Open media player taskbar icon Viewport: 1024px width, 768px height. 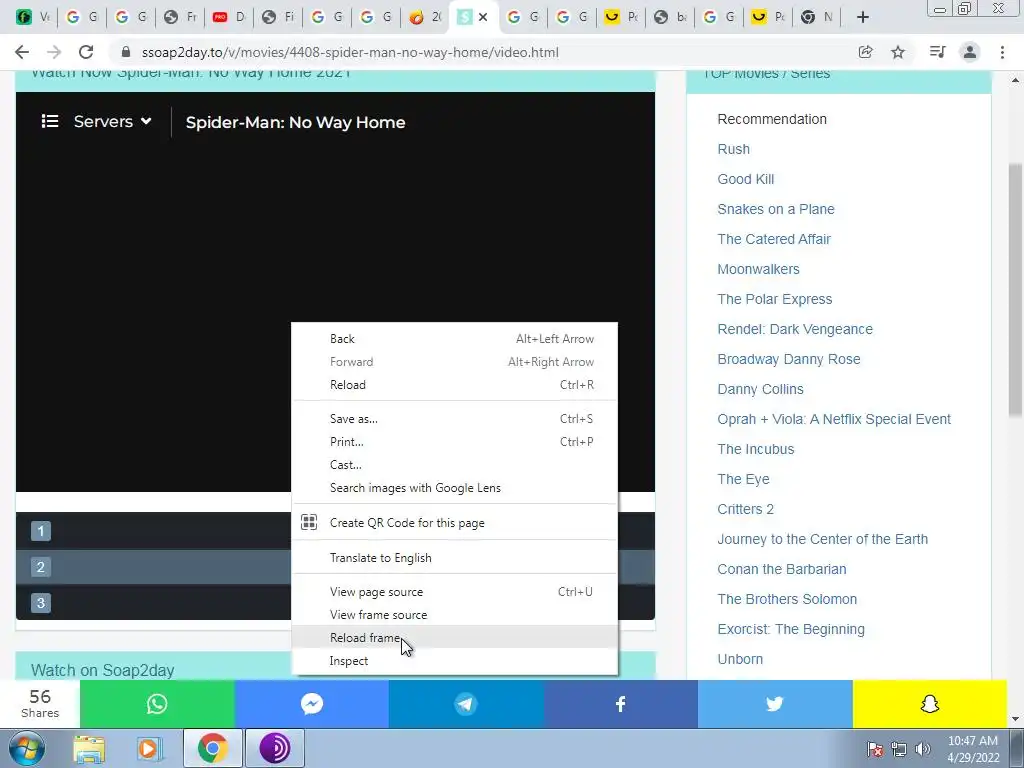click(148, 748)
